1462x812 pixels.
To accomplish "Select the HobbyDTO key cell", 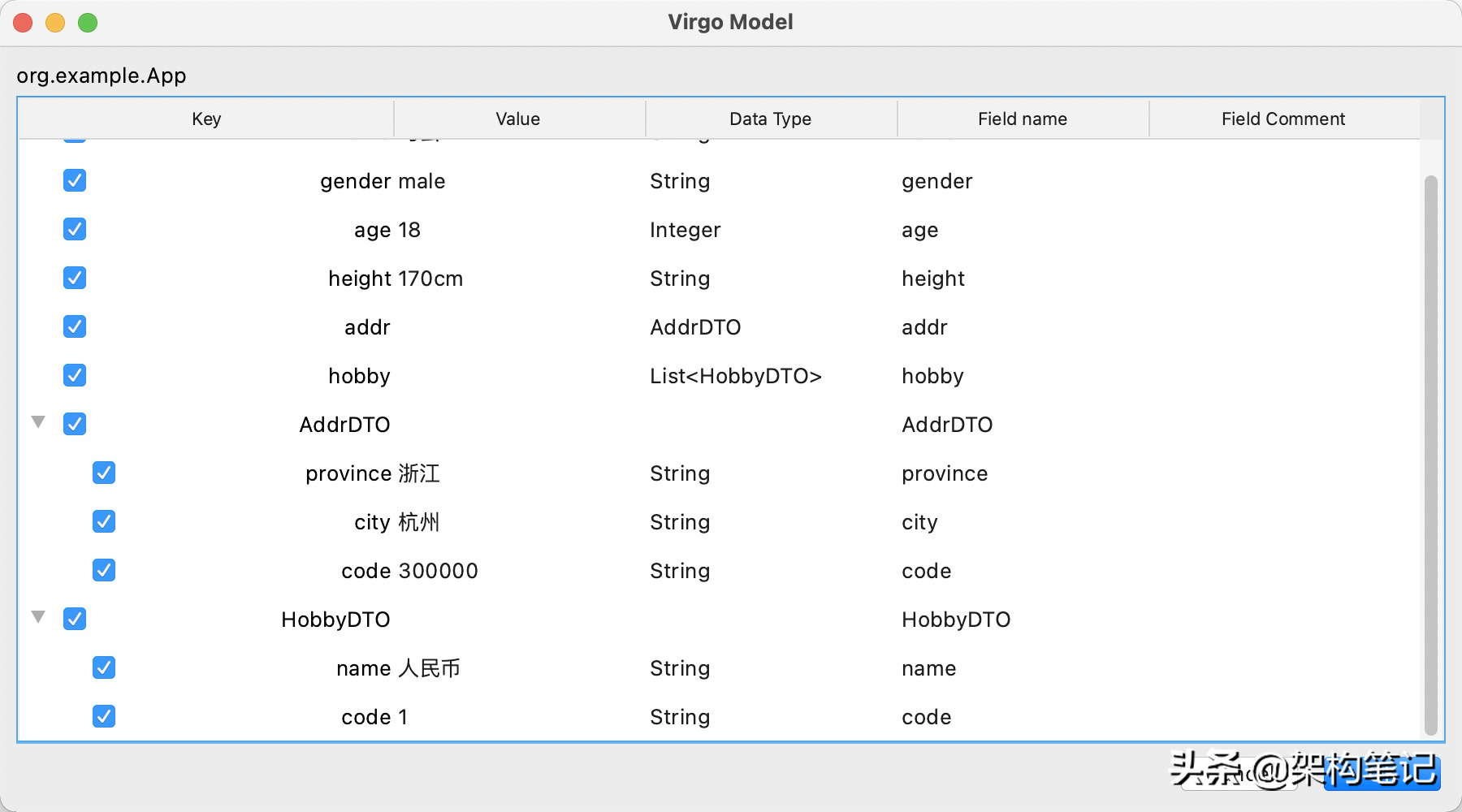I will click(x=335, y=620).
